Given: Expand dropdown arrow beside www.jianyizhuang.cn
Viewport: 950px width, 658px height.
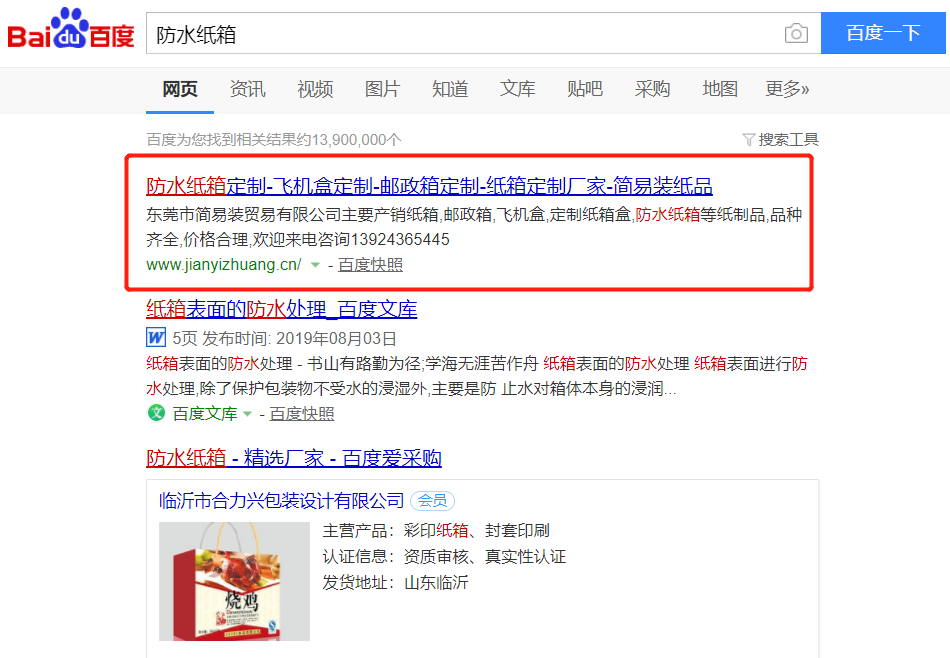Looking at the screenshot, I should pos(315,265).
